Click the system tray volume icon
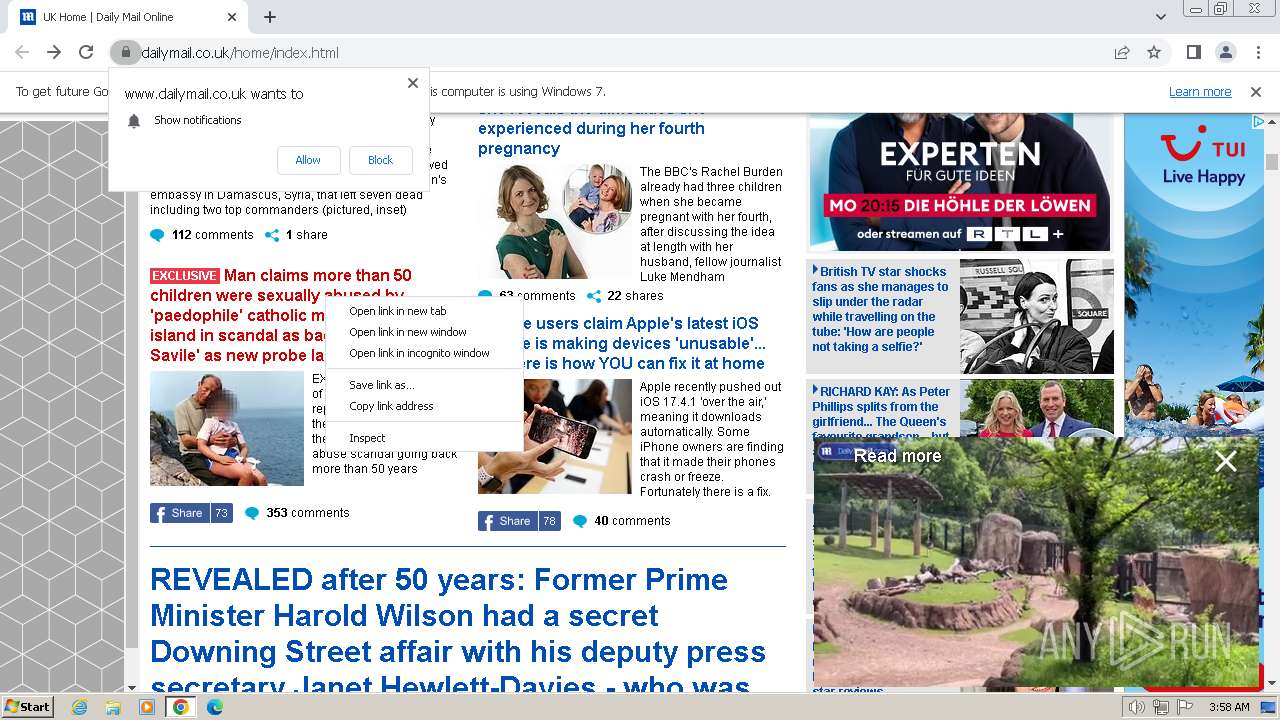This screenshot has width=1280, height=720. 1137,707
